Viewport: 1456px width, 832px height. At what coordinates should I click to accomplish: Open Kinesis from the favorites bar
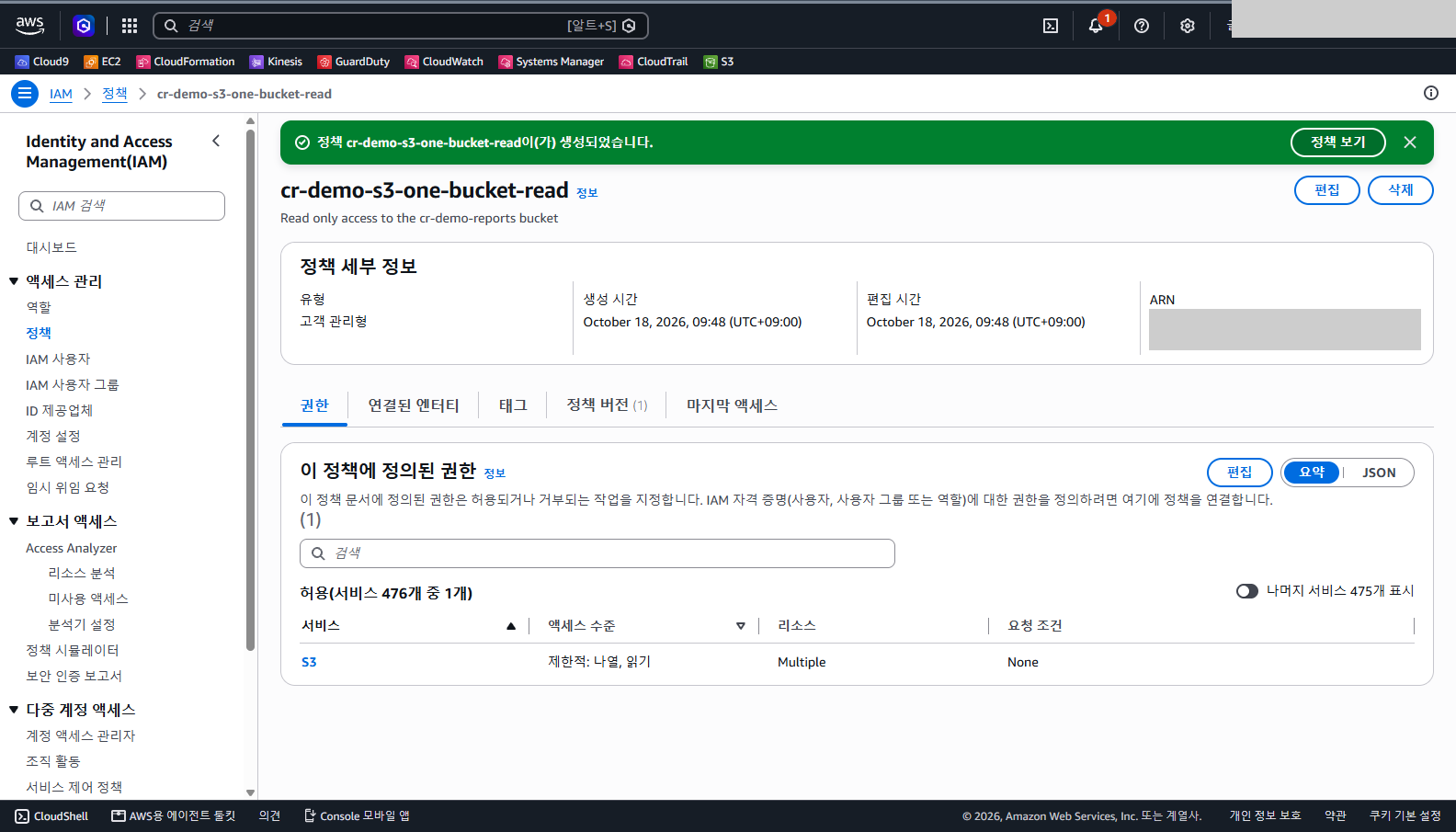(276, 62)
